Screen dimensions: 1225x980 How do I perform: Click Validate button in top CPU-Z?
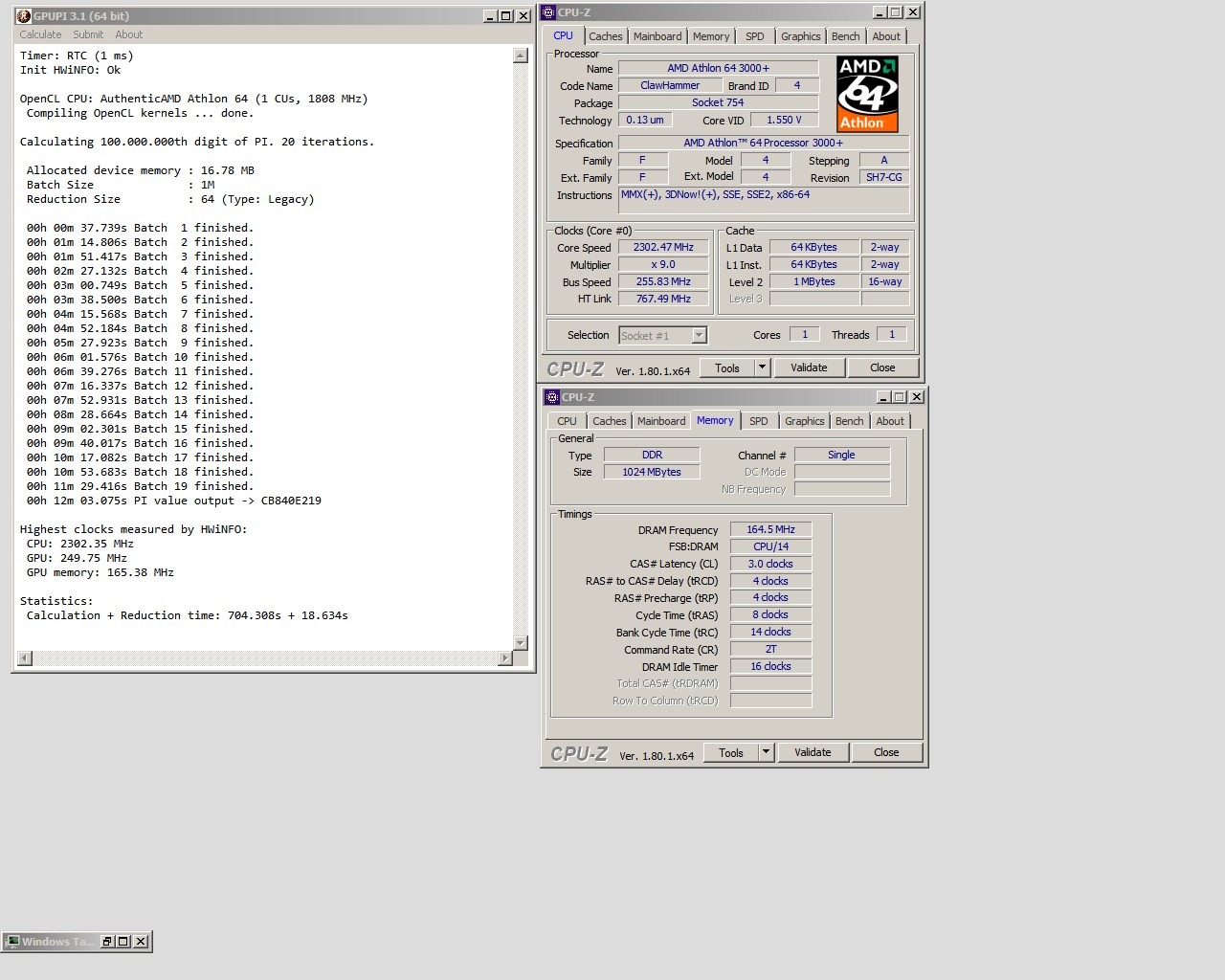[809, 367]
